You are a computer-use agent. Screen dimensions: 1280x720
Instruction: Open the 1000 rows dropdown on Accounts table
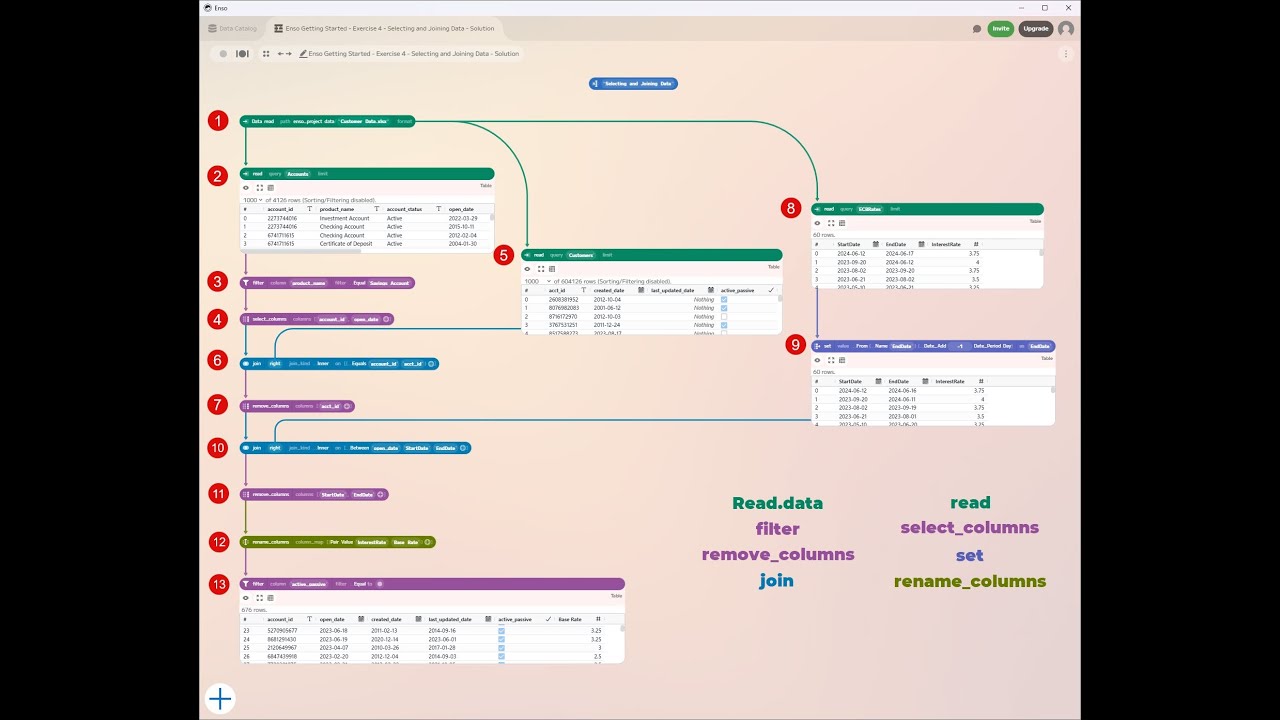tap(253, 199)
